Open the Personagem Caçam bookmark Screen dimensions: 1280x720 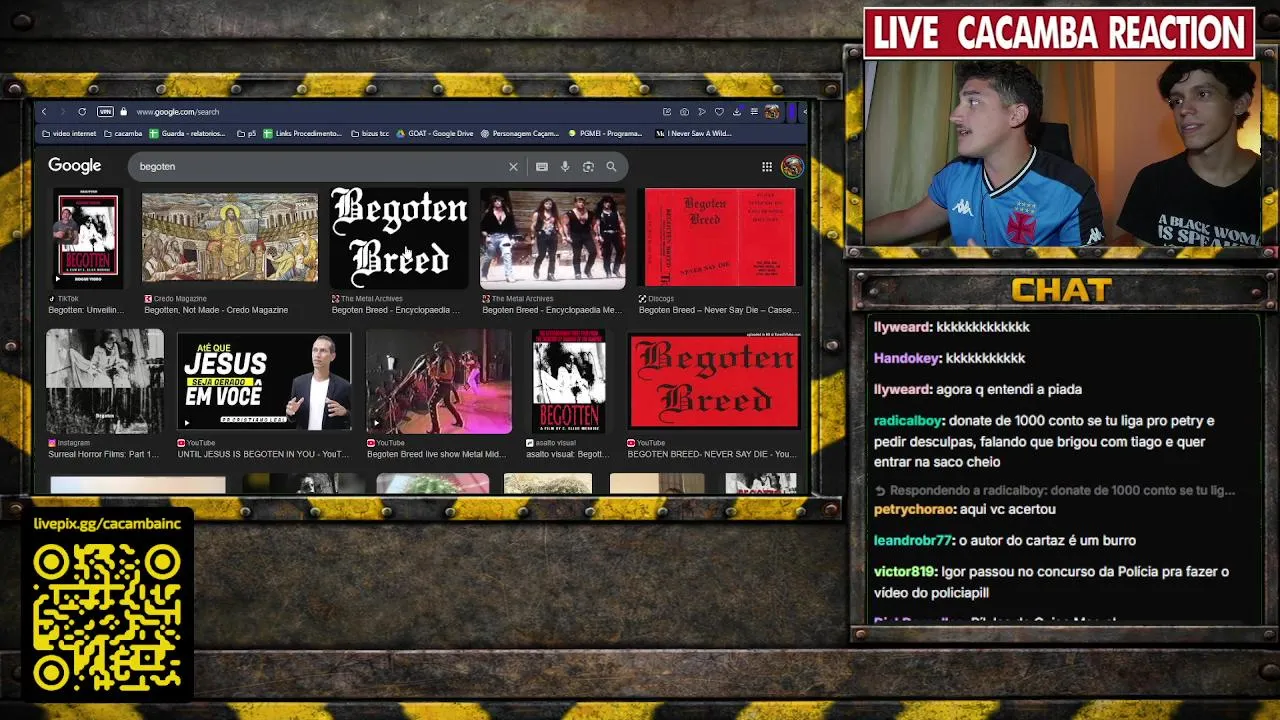tap(519, 133)
